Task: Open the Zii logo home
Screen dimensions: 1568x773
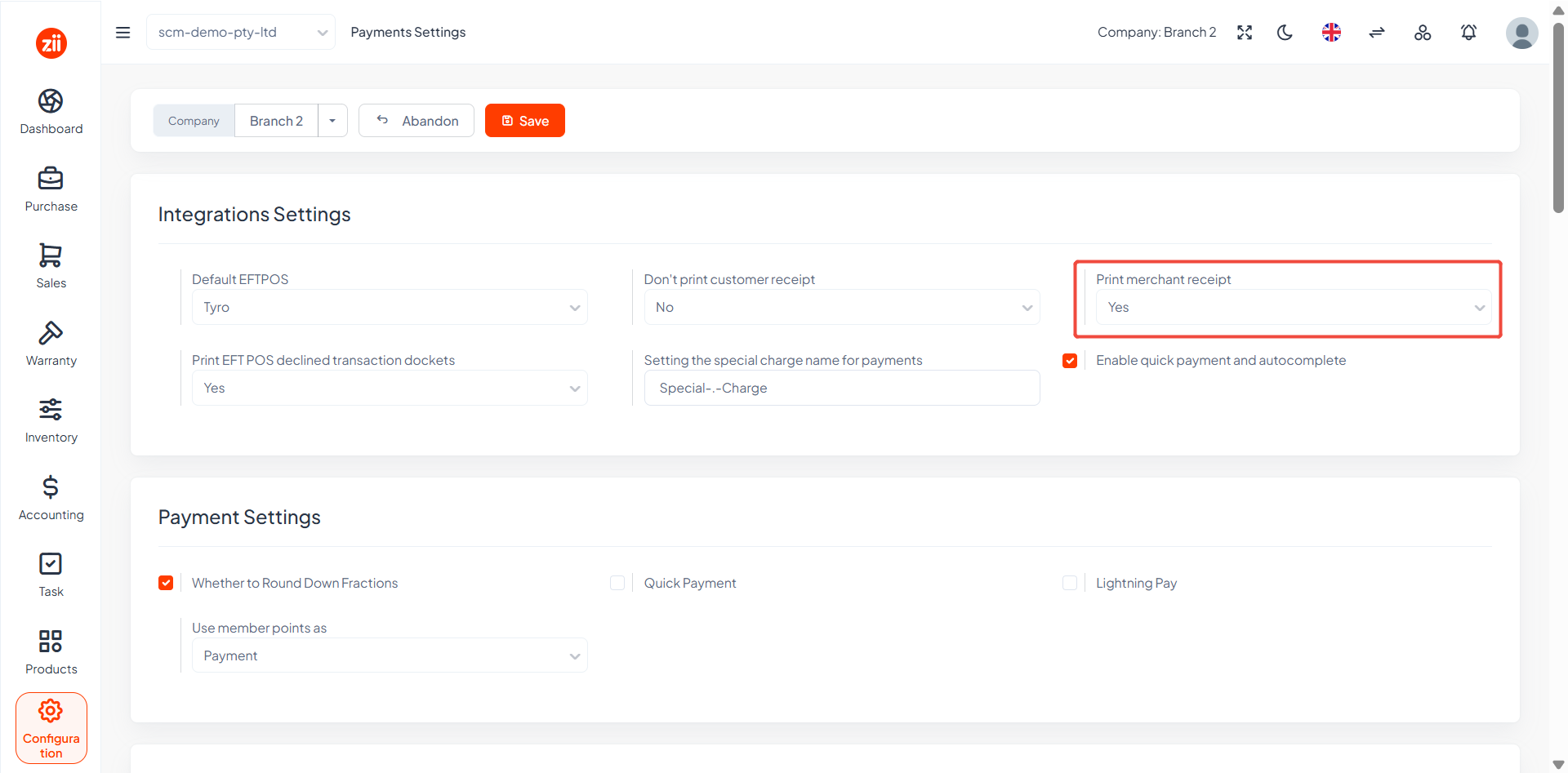Action: tap(51, 43)
